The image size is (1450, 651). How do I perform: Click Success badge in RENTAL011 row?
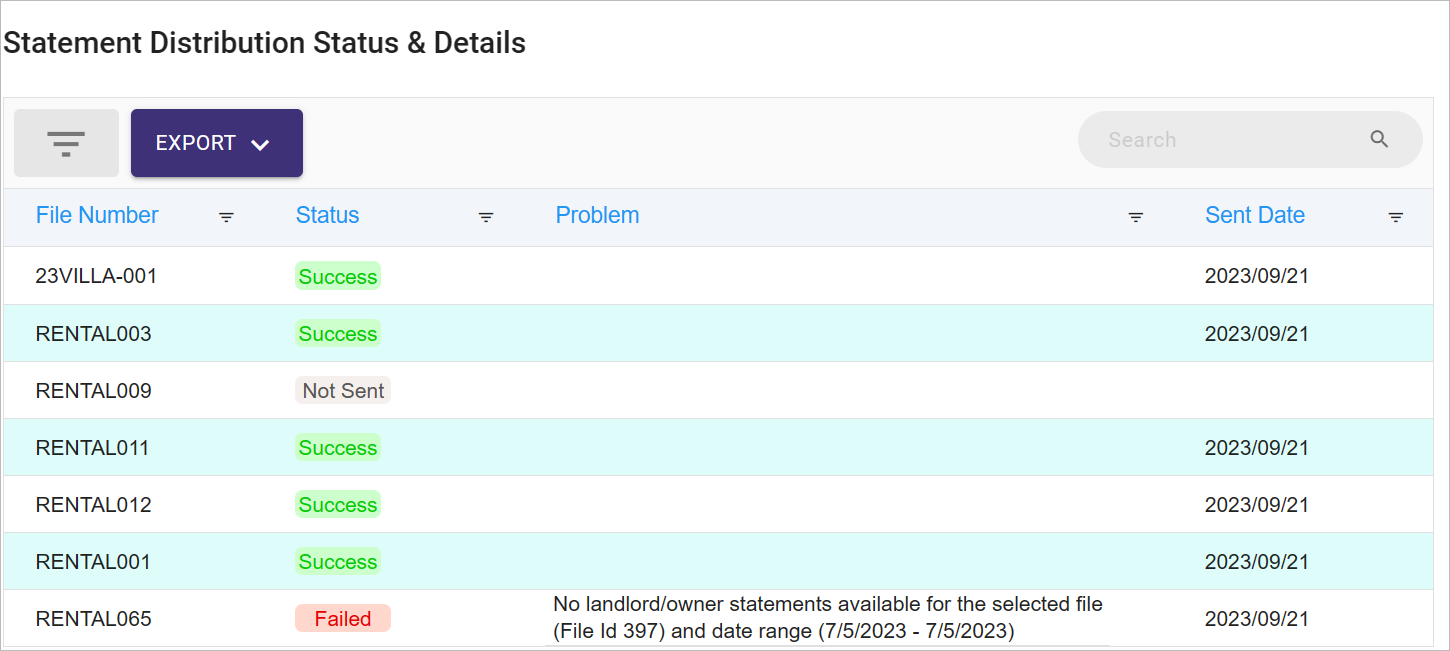(338, 448)
